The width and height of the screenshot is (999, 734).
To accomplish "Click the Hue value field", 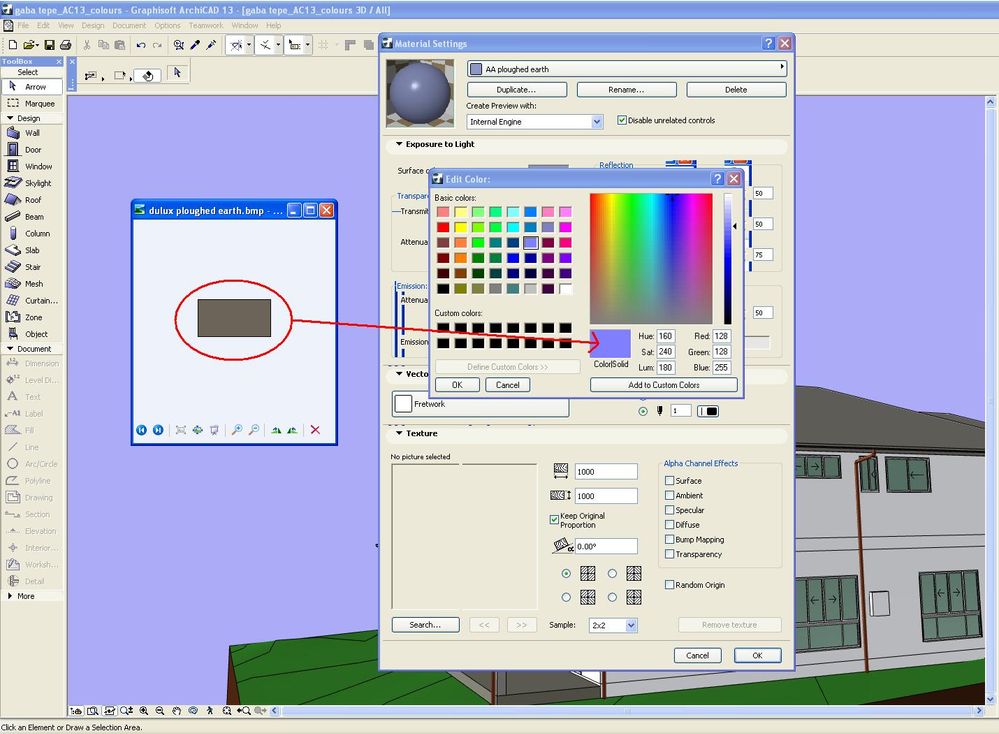I will click(x=666, y=336).
